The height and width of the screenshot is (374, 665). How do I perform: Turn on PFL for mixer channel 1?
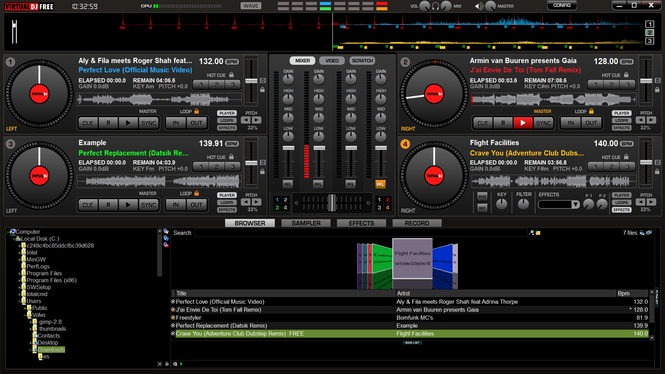(288, 184)
